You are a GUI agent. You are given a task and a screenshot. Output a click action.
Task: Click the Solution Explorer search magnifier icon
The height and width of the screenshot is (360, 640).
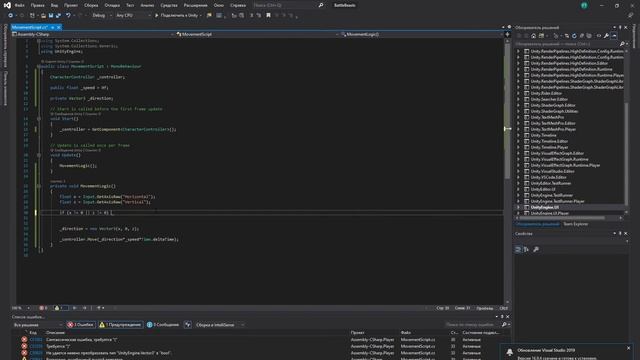tap(622, 44)
